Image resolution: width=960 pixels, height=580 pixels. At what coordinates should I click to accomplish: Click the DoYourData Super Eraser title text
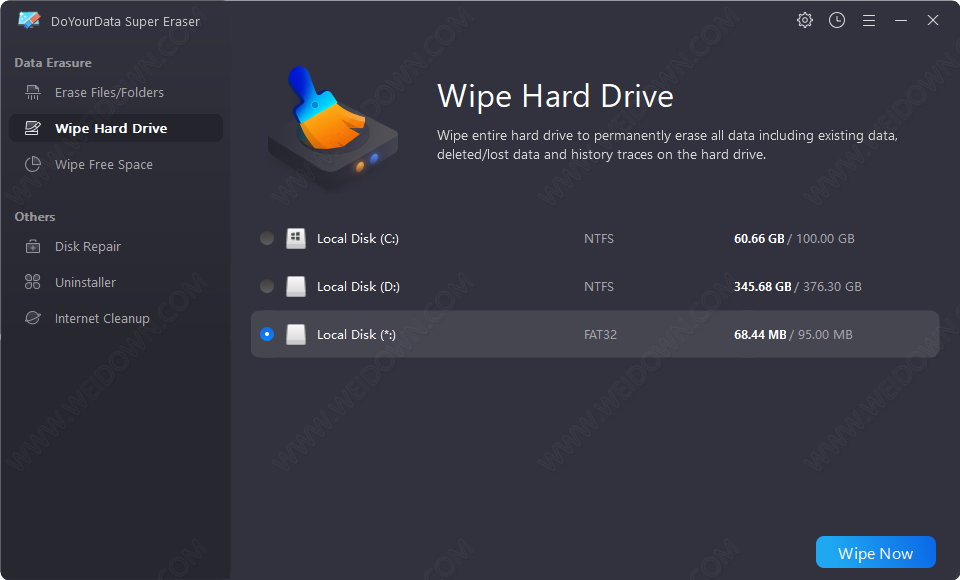point(126,21)
